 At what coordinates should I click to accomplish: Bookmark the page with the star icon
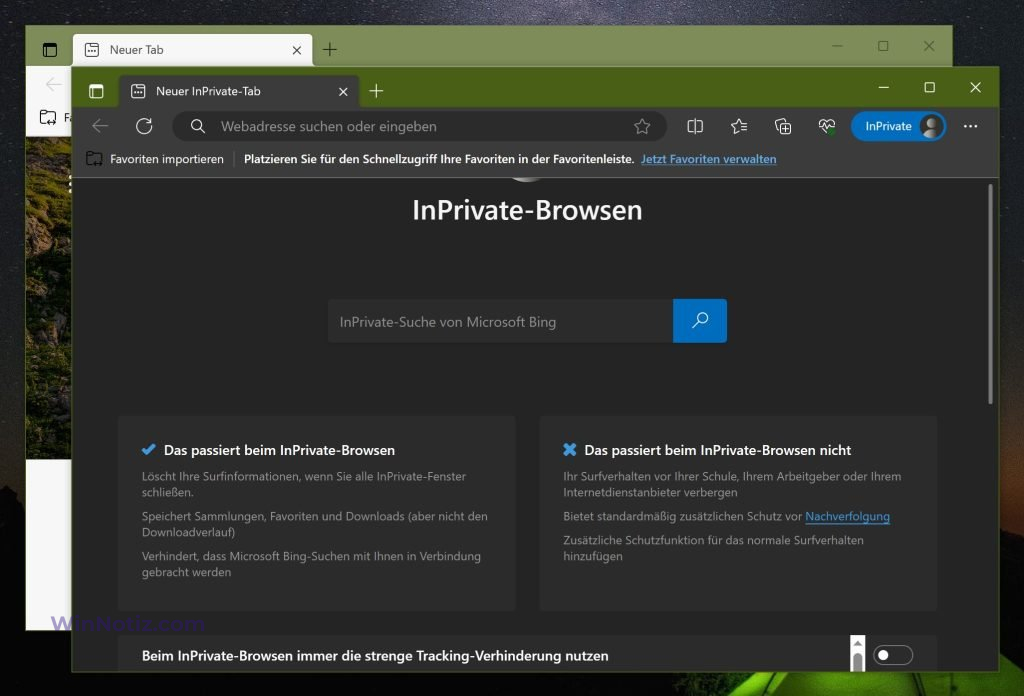pos(641,126)
